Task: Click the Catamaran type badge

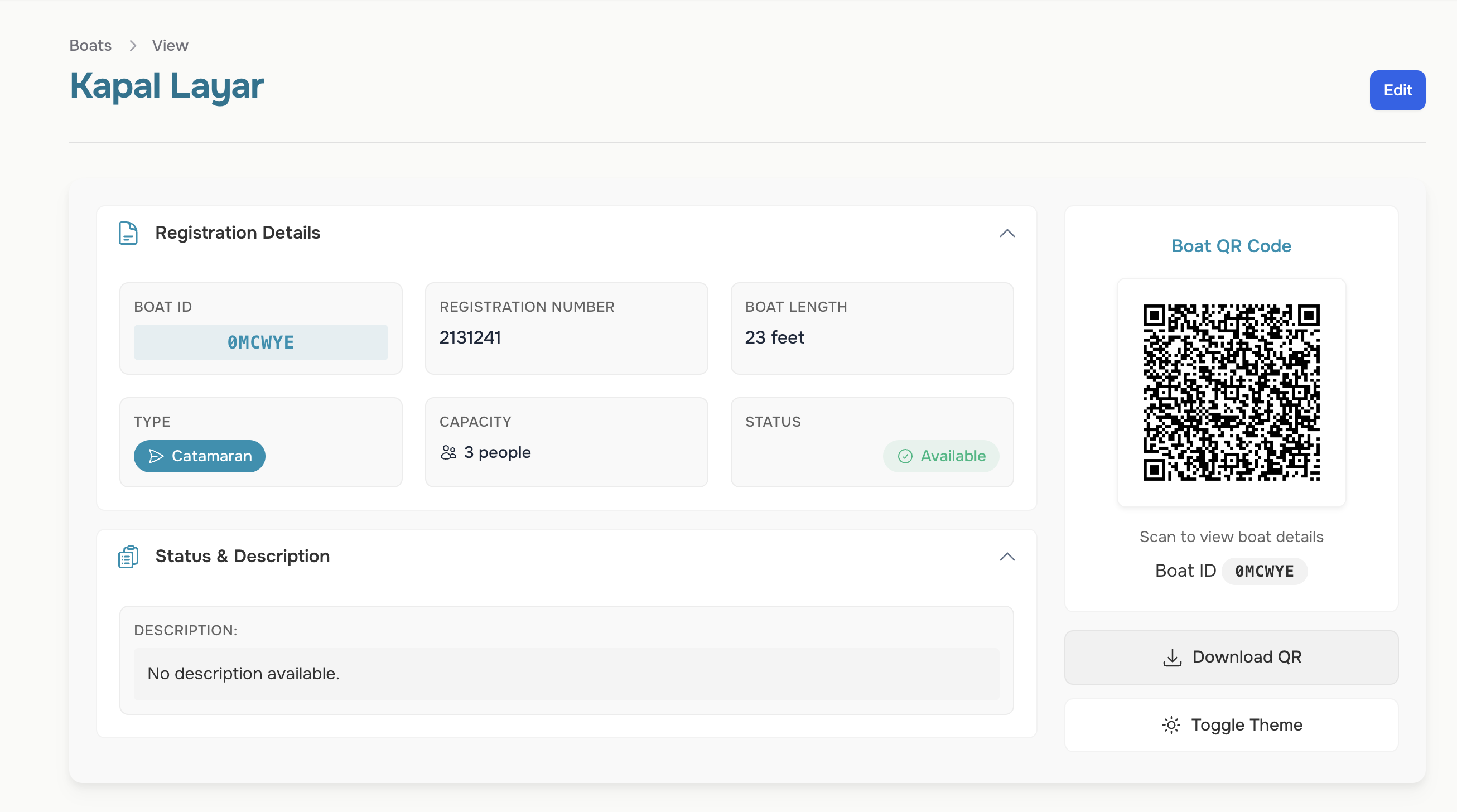Action: coord(199,456)
